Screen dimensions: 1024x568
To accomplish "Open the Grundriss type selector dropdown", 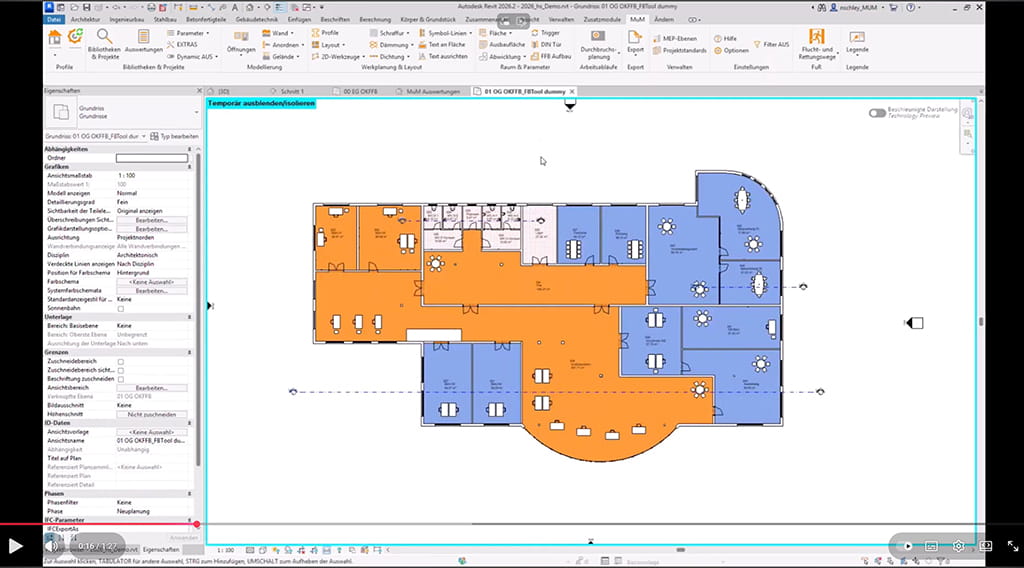I will pos(197,112).
